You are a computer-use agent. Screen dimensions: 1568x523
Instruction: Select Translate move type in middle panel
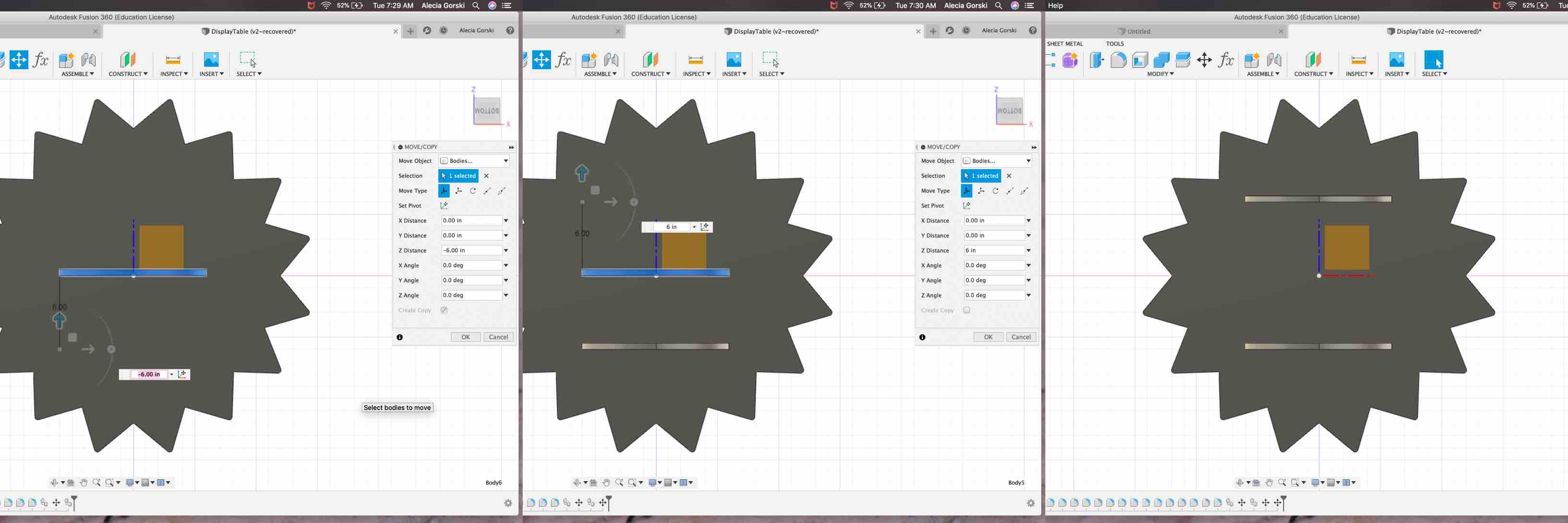(x=981, y=190)
